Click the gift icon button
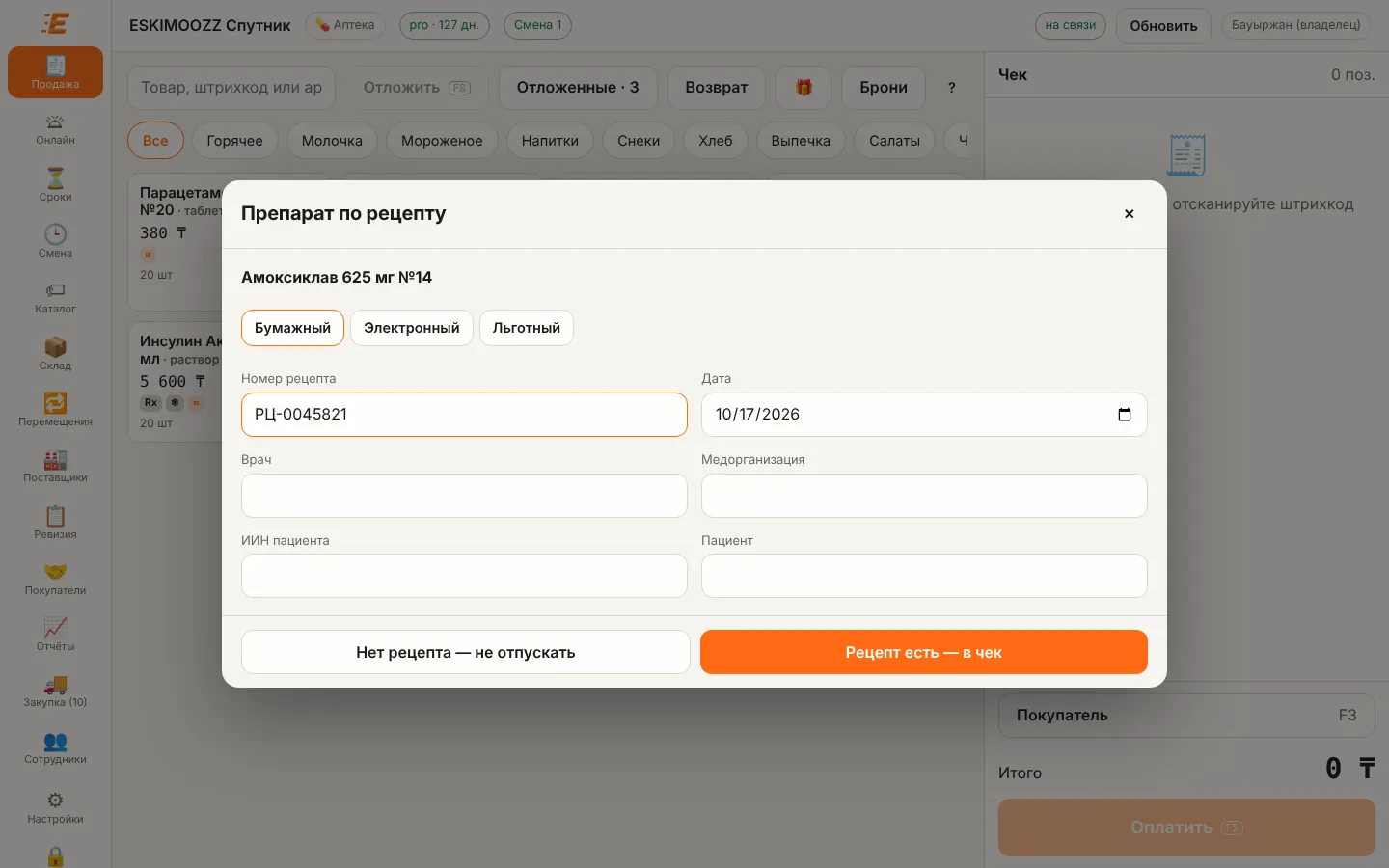Viewport: 1389px width, 868px height. 803,88
